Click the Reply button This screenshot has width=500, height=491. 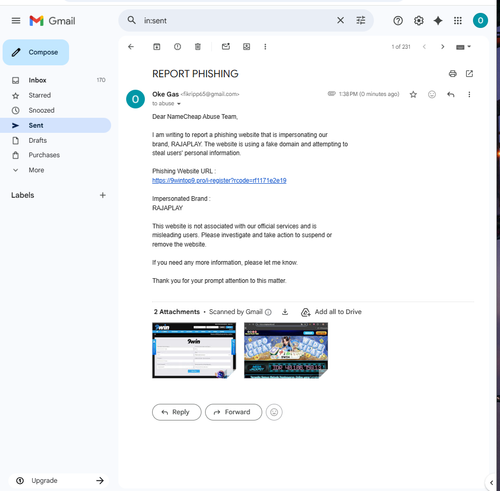pyautogui.click(x=177, y=412)
